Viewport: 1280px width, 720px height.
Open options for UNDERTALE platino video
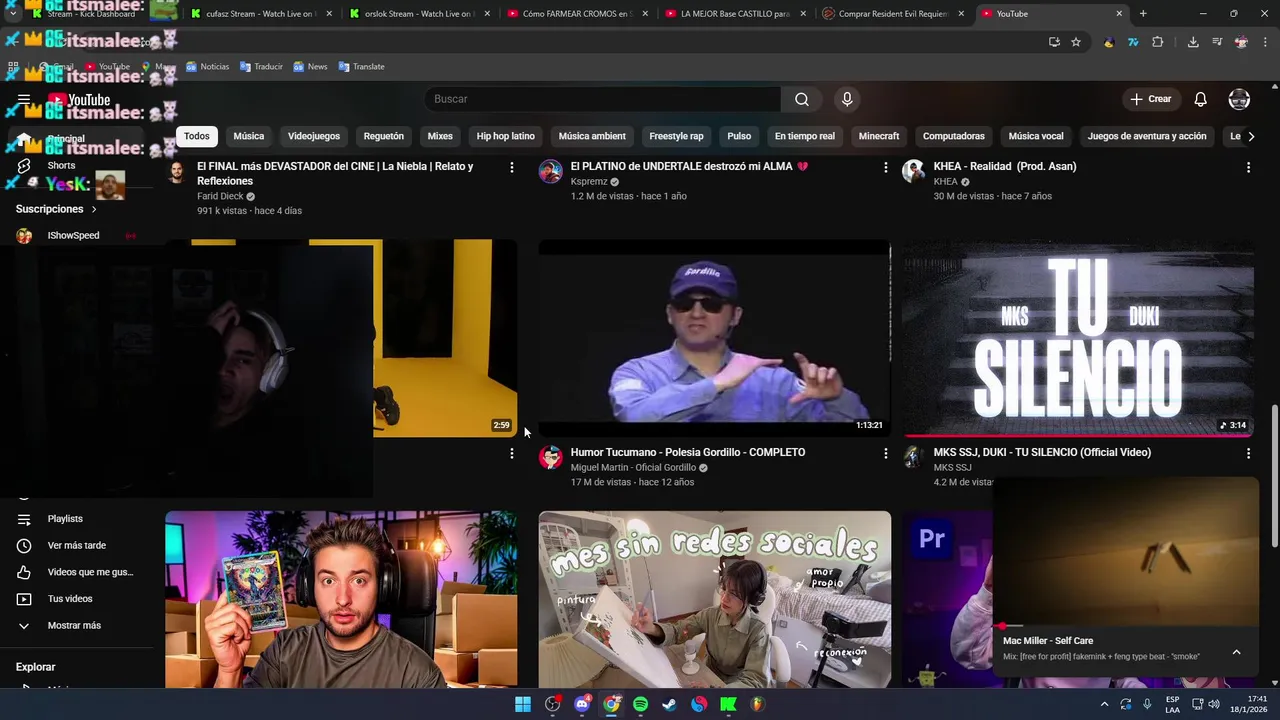pyautogui.click(x=885, y=167)
